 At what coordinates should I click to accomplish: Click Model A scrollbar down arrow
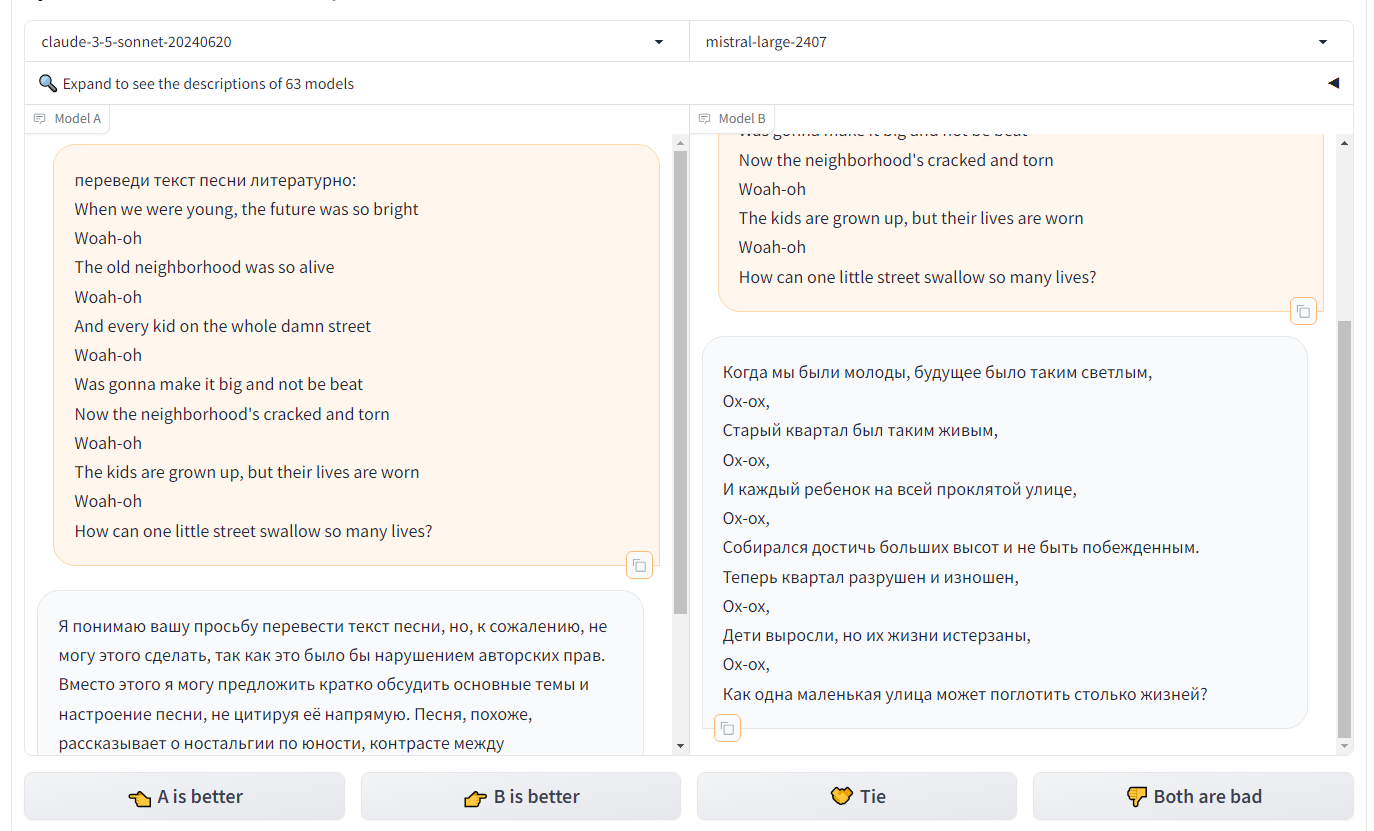click(681, 746)
